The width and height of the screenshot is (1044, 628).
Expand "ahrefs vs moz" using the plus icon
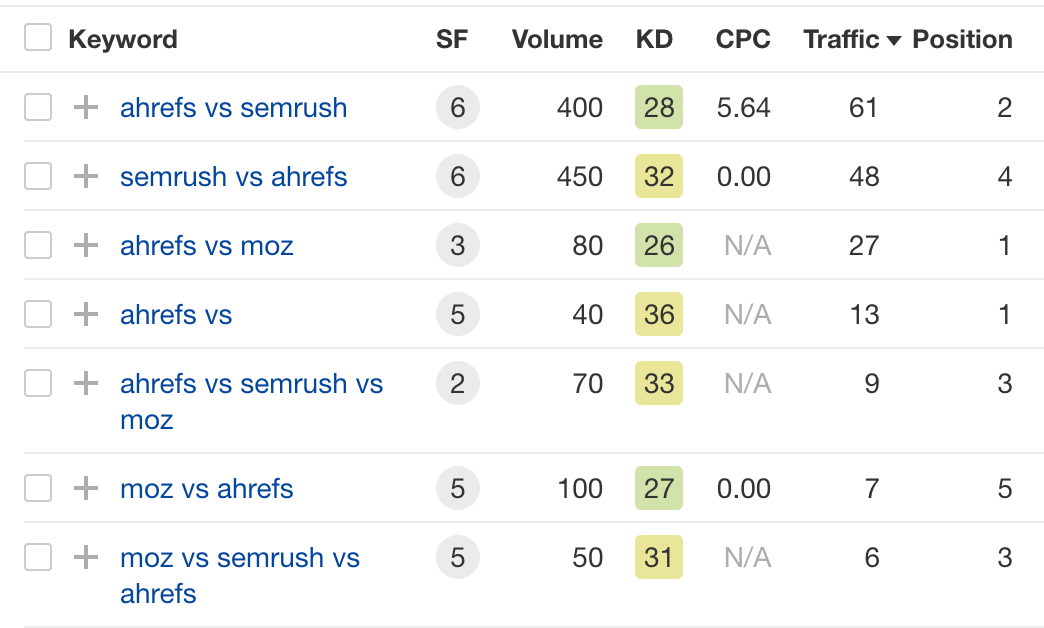[85, 245]
